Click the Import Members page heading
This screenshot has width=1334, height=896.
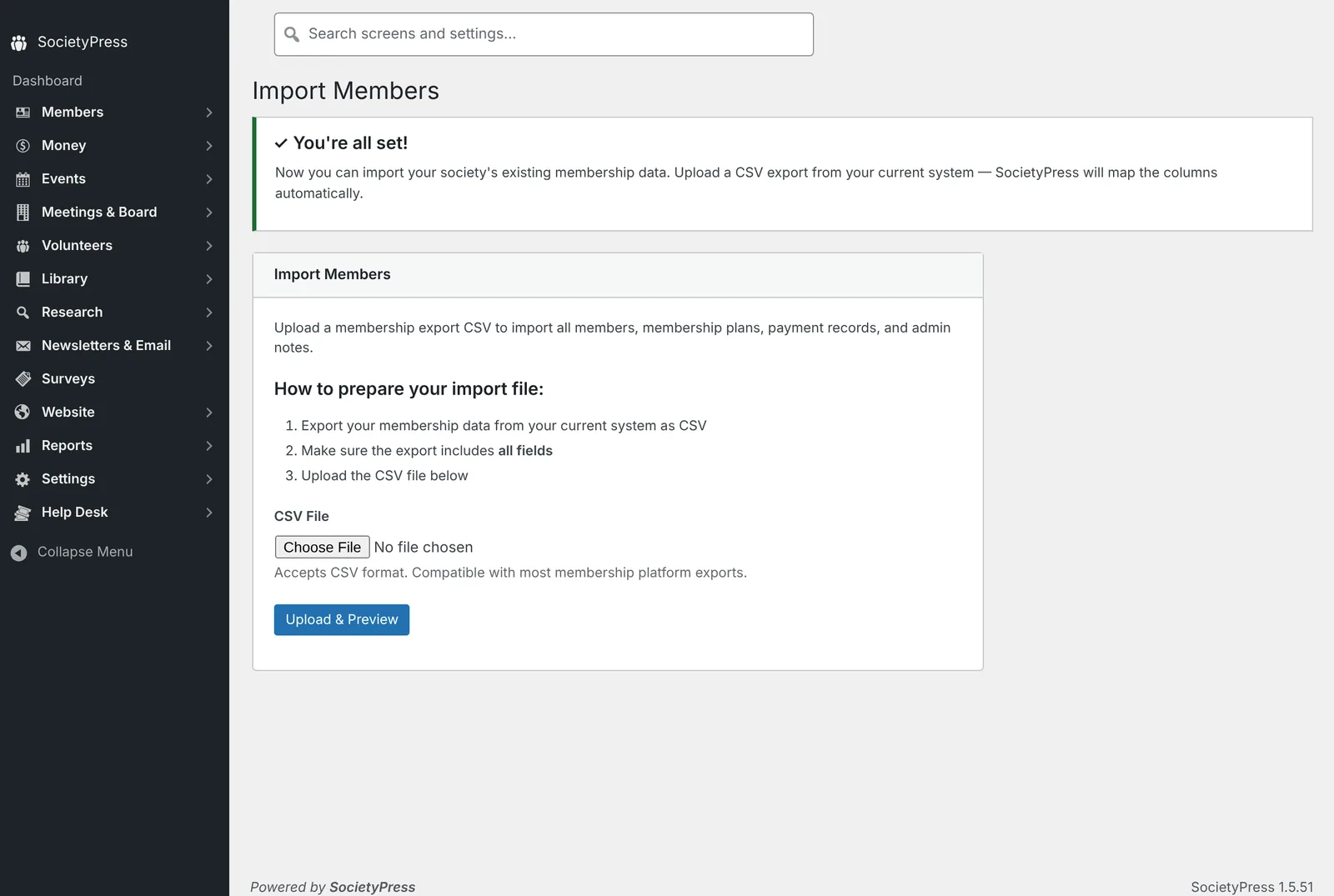tap(346, 91)
